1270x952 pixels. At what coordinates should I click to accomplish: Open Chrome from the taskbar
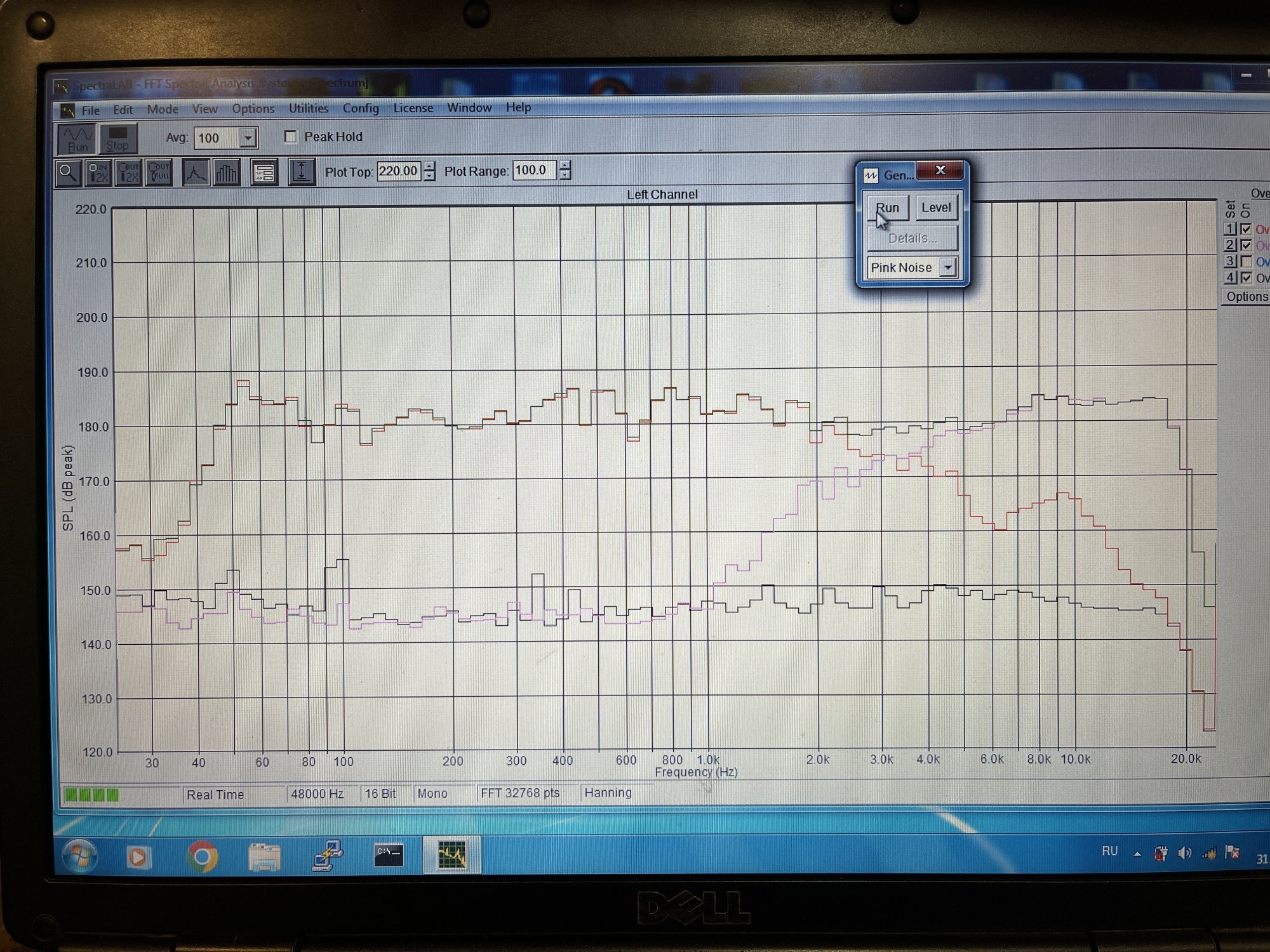coord(203,857)
